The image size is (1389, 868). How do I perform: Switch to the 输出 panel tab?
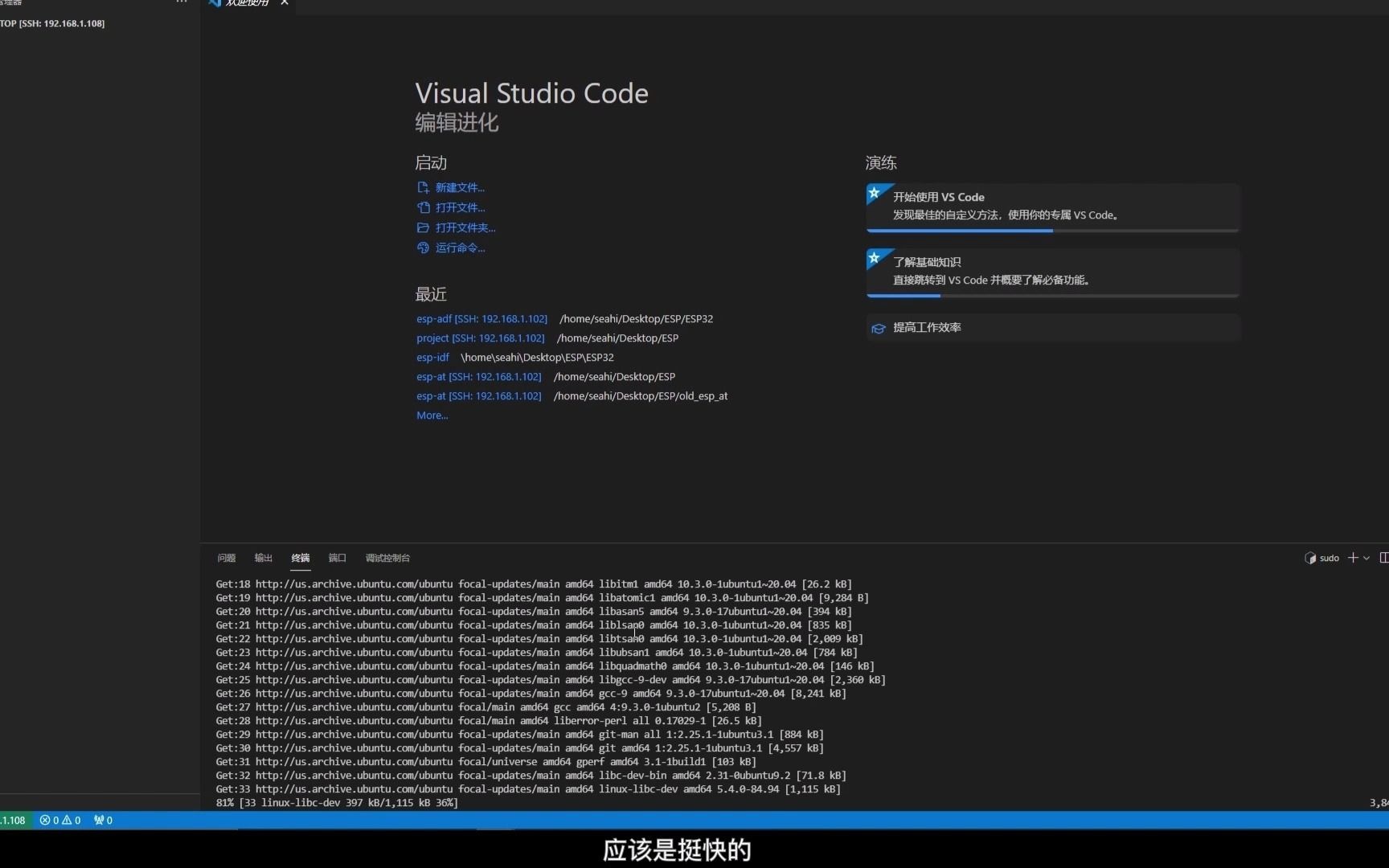263,558
